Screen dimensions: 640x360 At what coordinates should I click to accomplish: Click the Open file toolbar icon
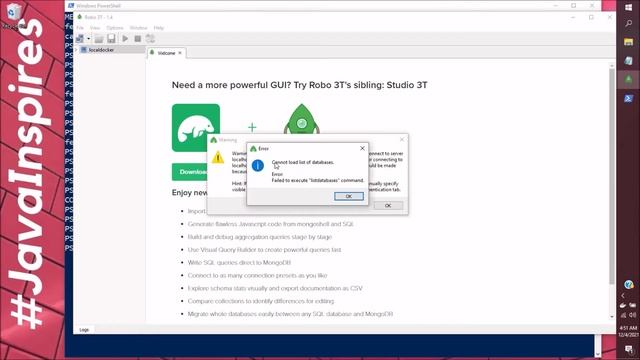(x=99, y=39)
